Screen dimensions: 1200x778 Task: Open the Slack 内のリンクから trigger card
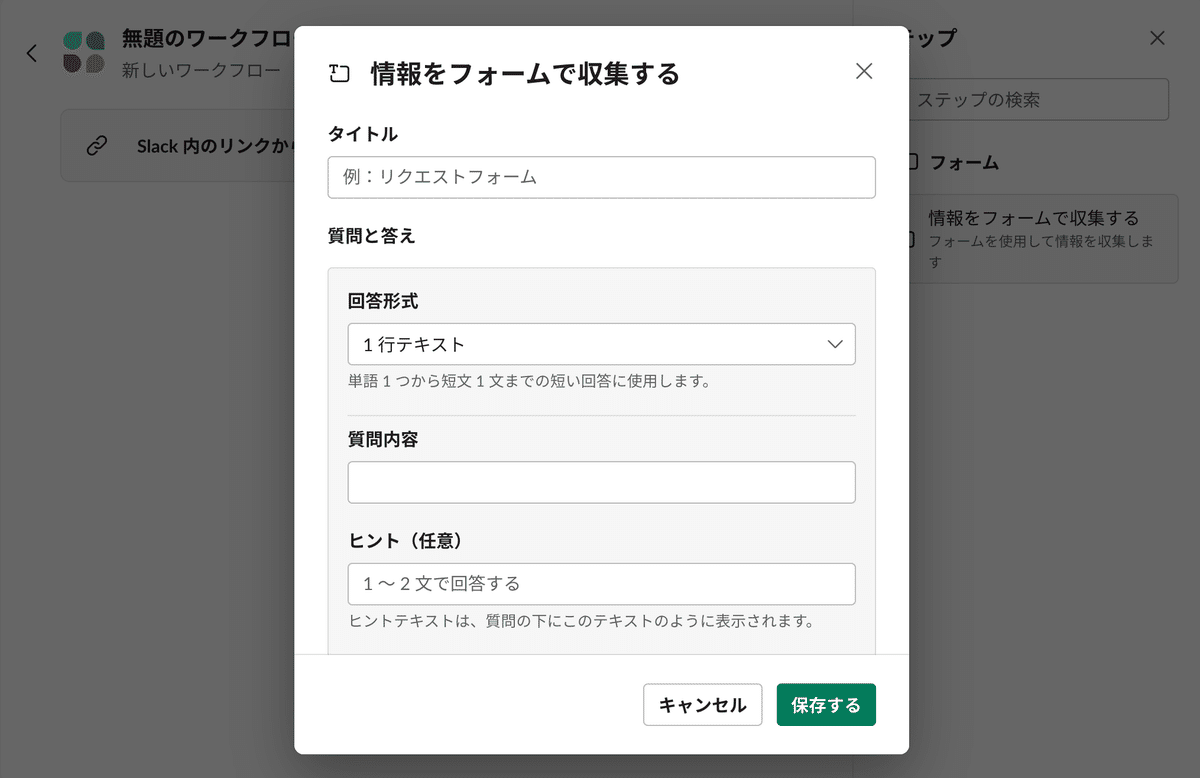178,146
